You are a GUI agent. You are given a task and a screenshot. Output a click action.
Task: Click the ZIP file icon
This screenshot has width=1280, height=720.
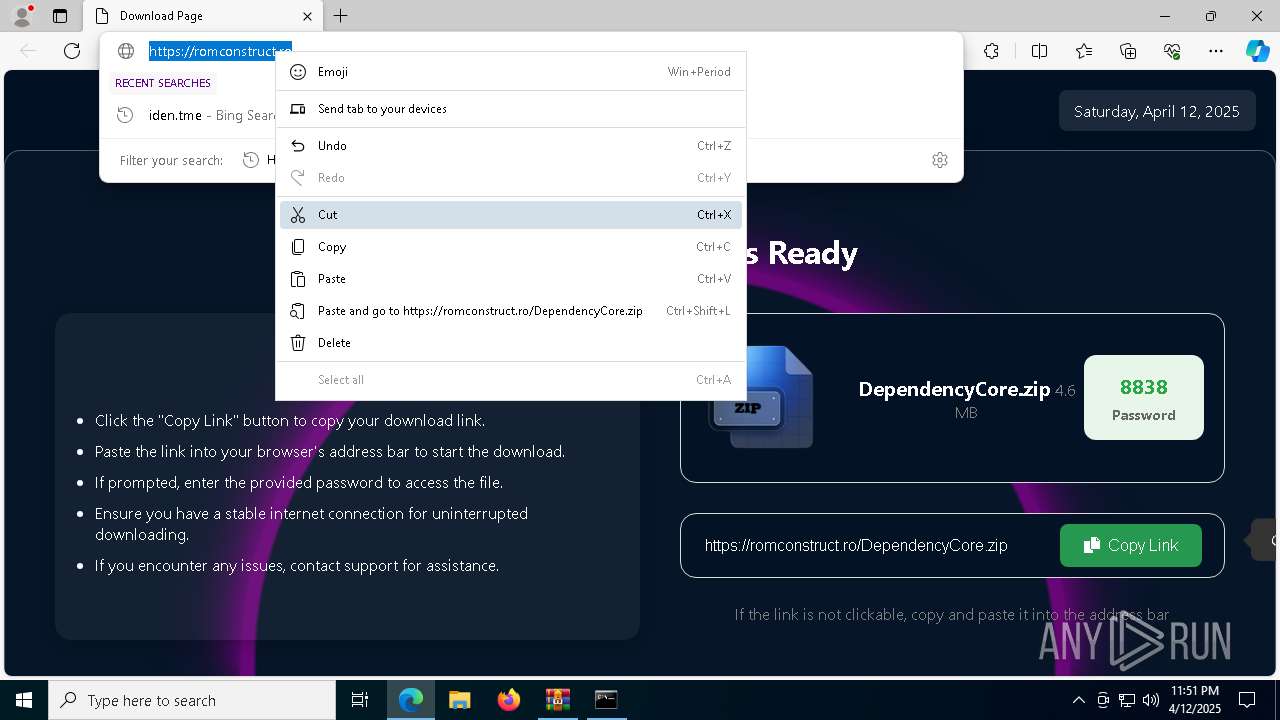click(761, 397)
